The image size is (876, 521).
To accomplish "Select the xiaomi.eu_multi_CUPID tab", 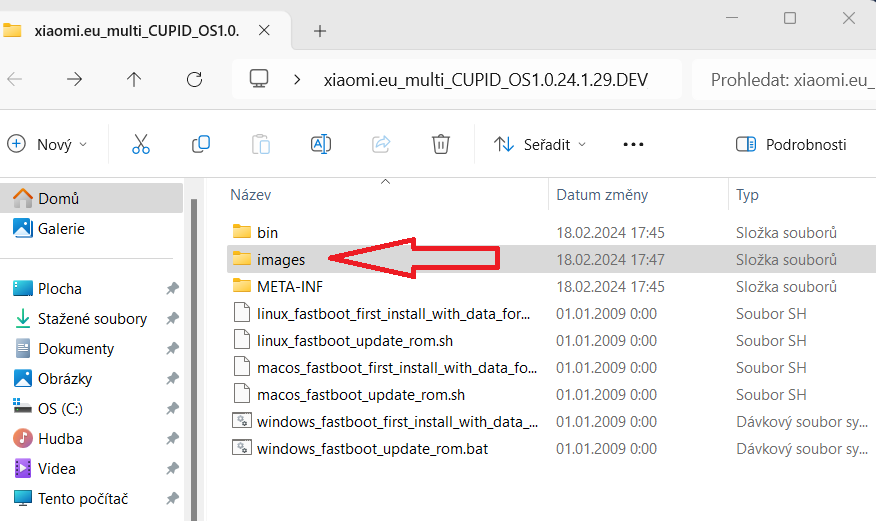I will tap(137, 31).
